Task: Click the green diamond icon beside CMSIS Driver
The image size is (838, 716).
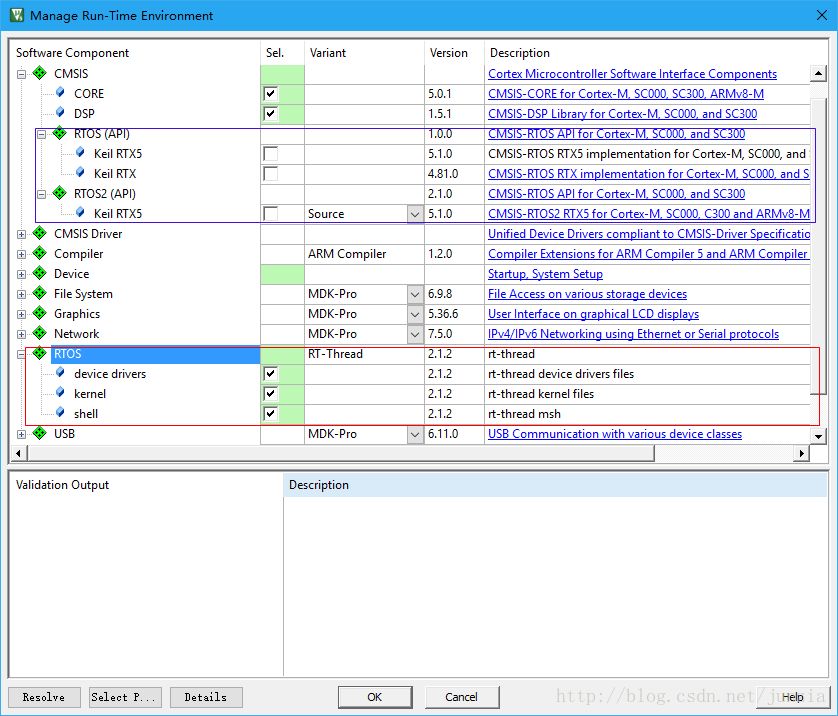Action: [x=40, y=233]
